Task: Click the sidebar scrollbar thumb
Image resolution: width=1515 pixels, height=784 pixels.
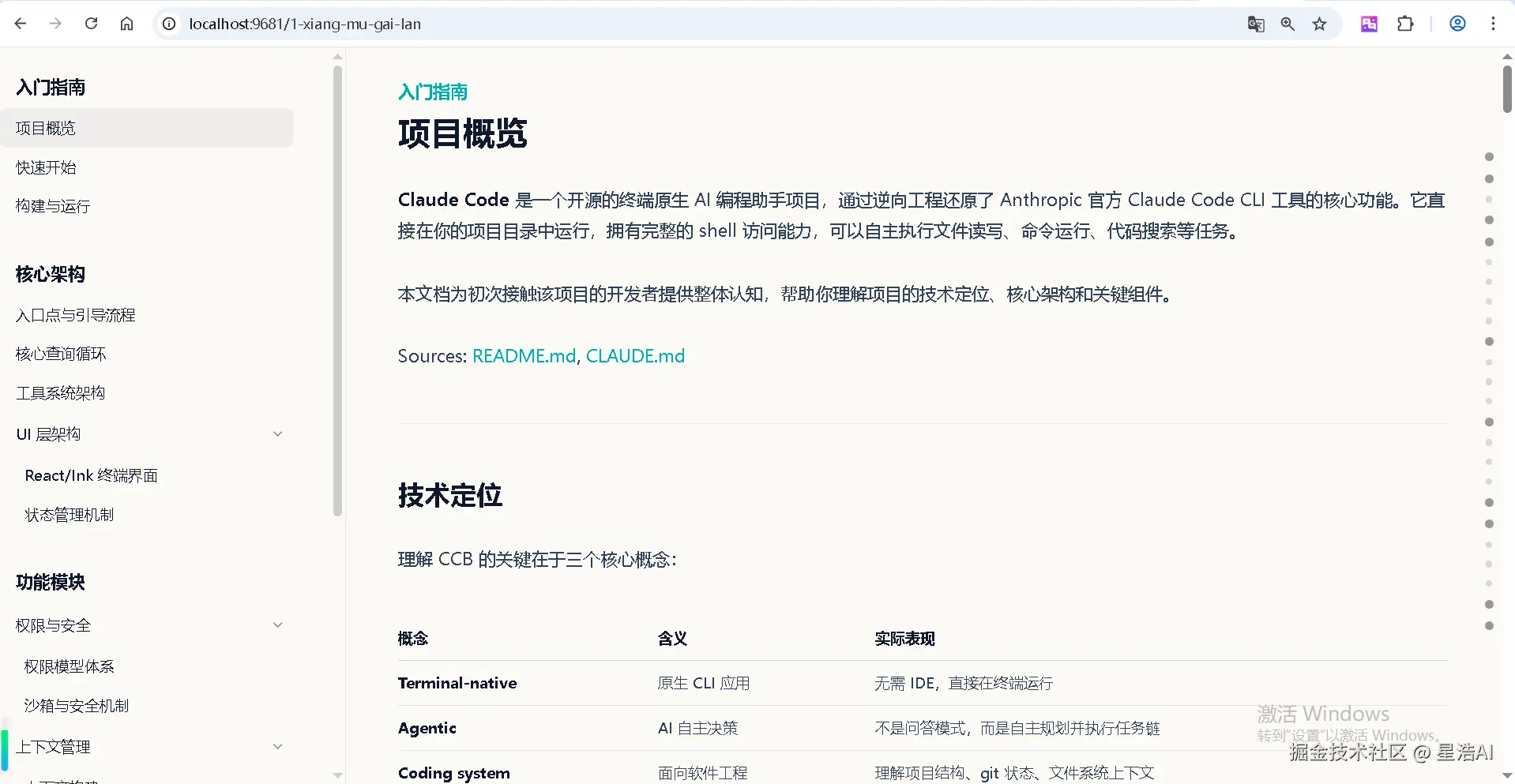Action: point(338,291)
